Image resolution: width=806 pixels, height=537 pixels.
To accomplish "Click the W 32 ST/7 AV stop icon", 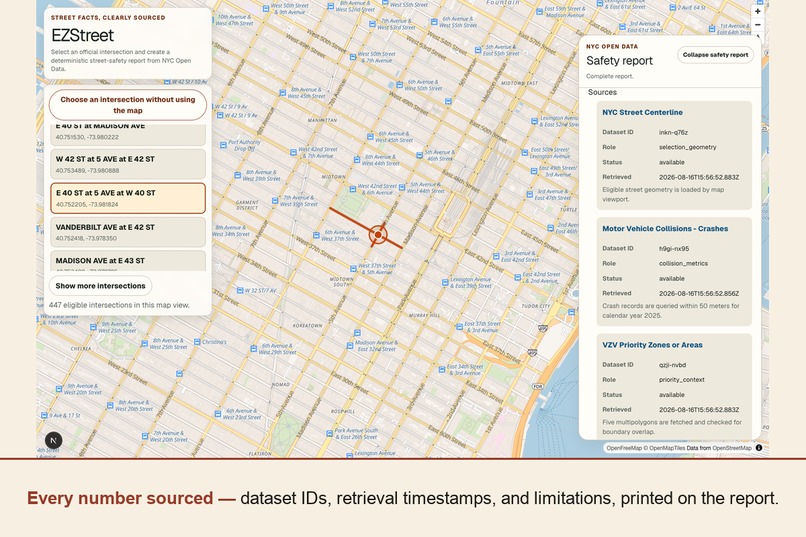I will tap(240, 291).
